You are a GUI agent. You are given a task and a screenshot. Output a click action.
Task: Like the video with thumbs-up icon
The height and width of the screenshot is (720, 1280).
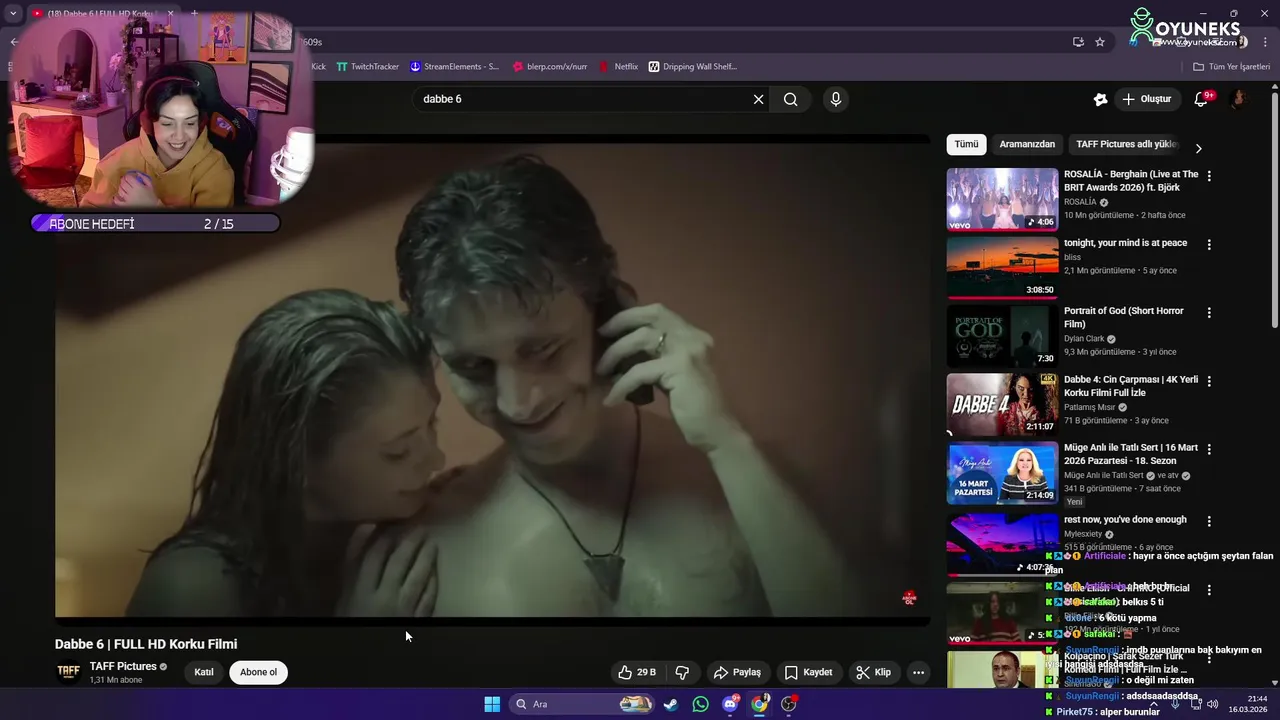[636, 672]
